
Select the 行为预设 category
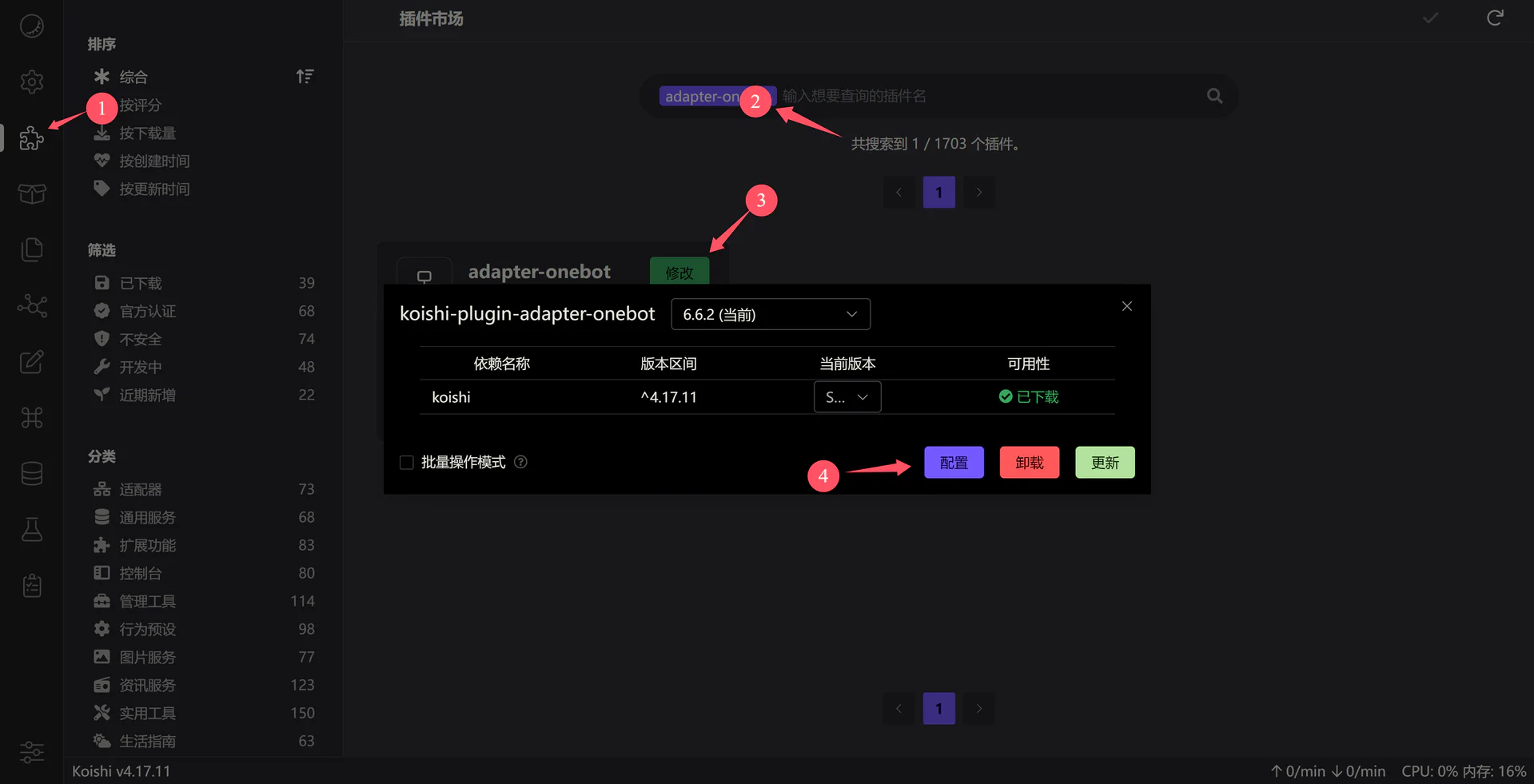pos(204,629)
